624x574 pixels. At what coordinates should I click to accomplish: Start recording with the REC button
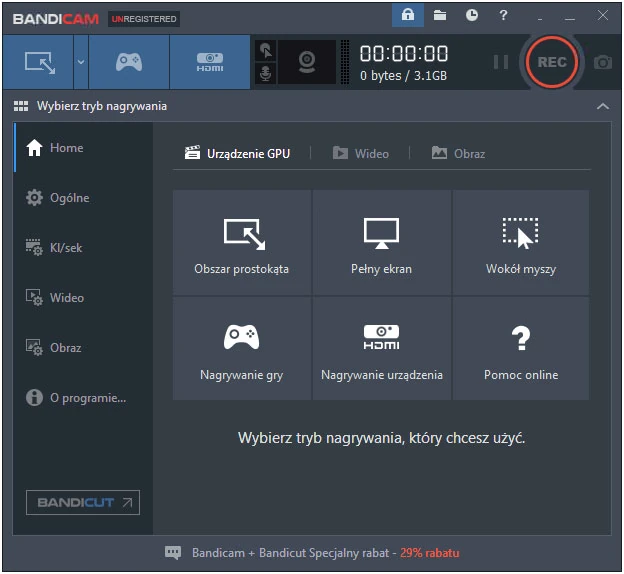[552, 62]
